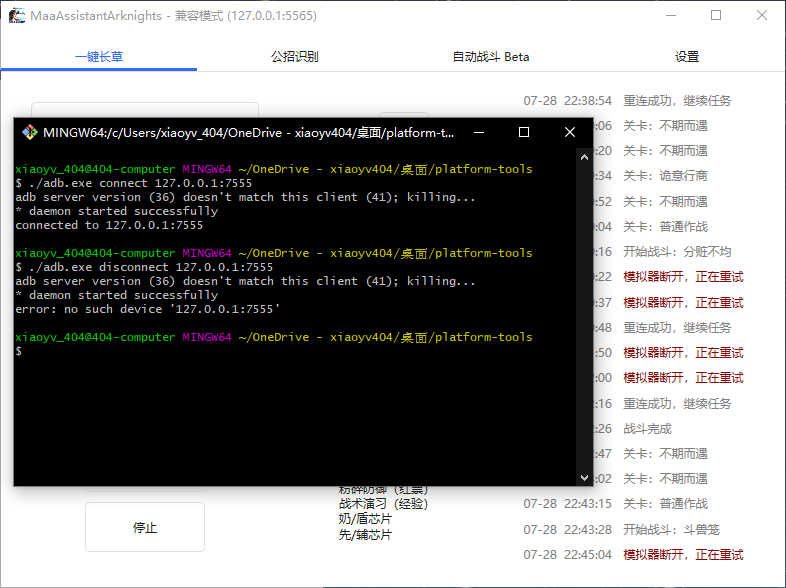Maximize the MaaAssistantArknights window

coord(716,16)
